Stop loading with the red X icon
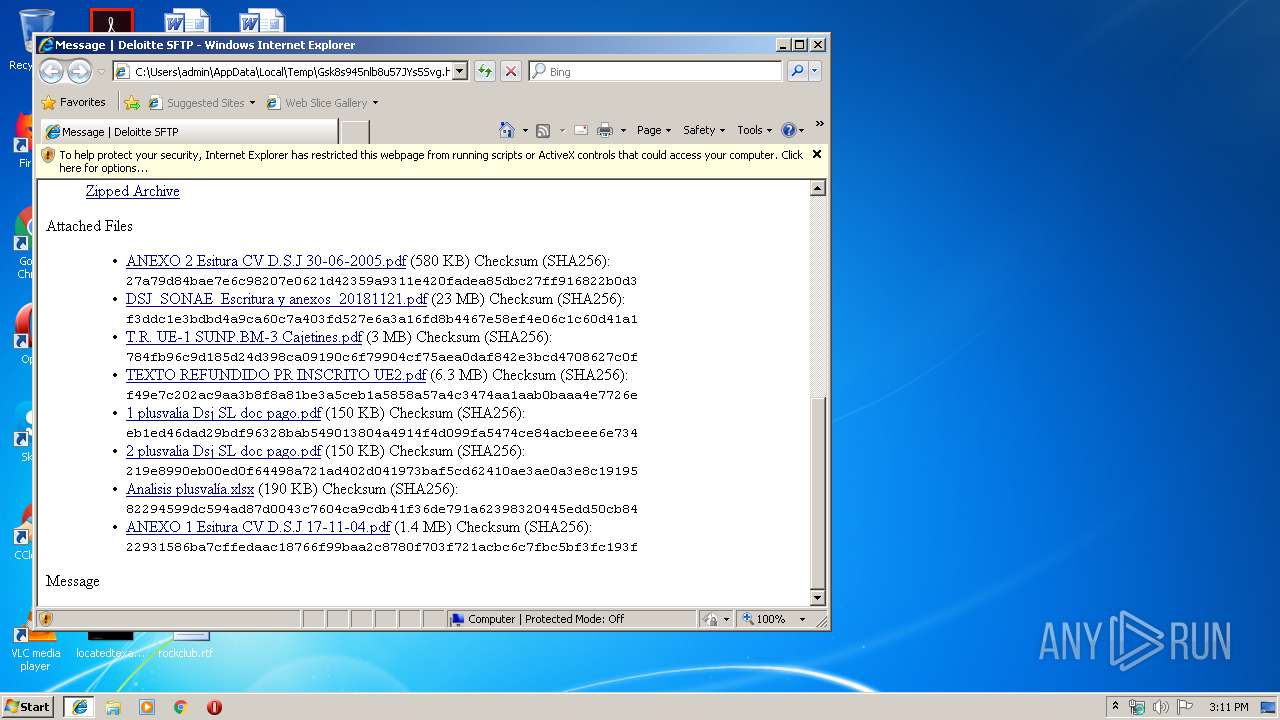This screenshot has width=1280, height=720. (x=510, y=71)
